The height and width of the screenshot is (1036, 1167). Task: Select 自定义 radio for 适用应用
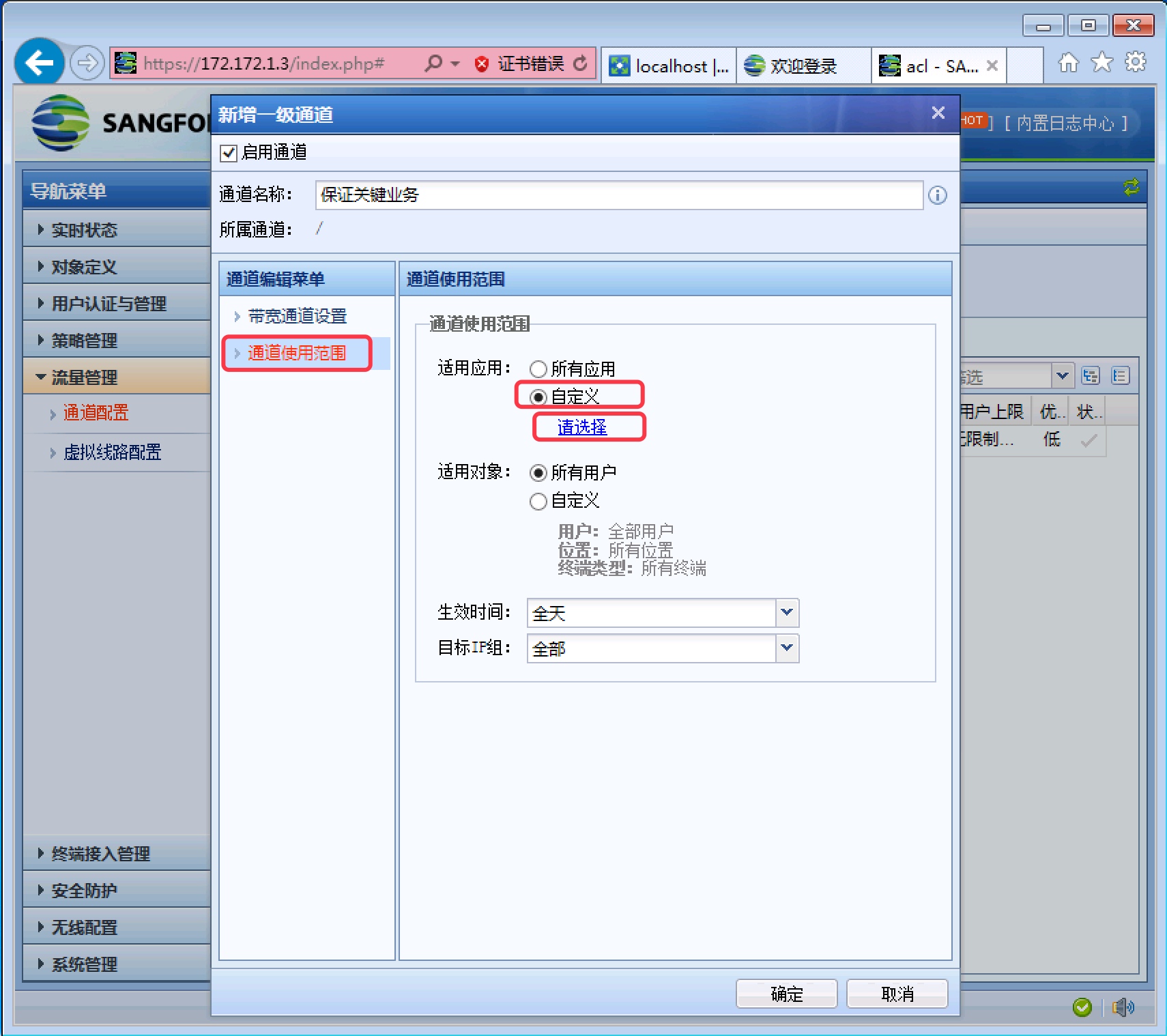click(538, 397)
